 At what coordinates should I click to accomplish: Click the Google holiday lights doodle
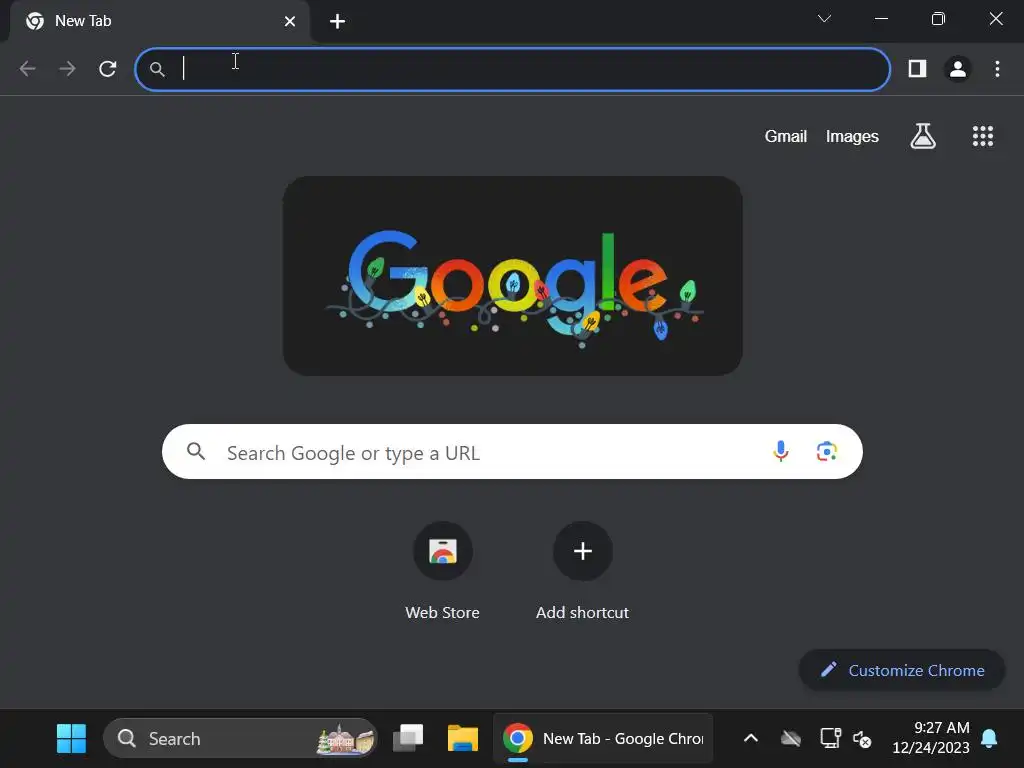pyautogui.click(x=513, y=276)
